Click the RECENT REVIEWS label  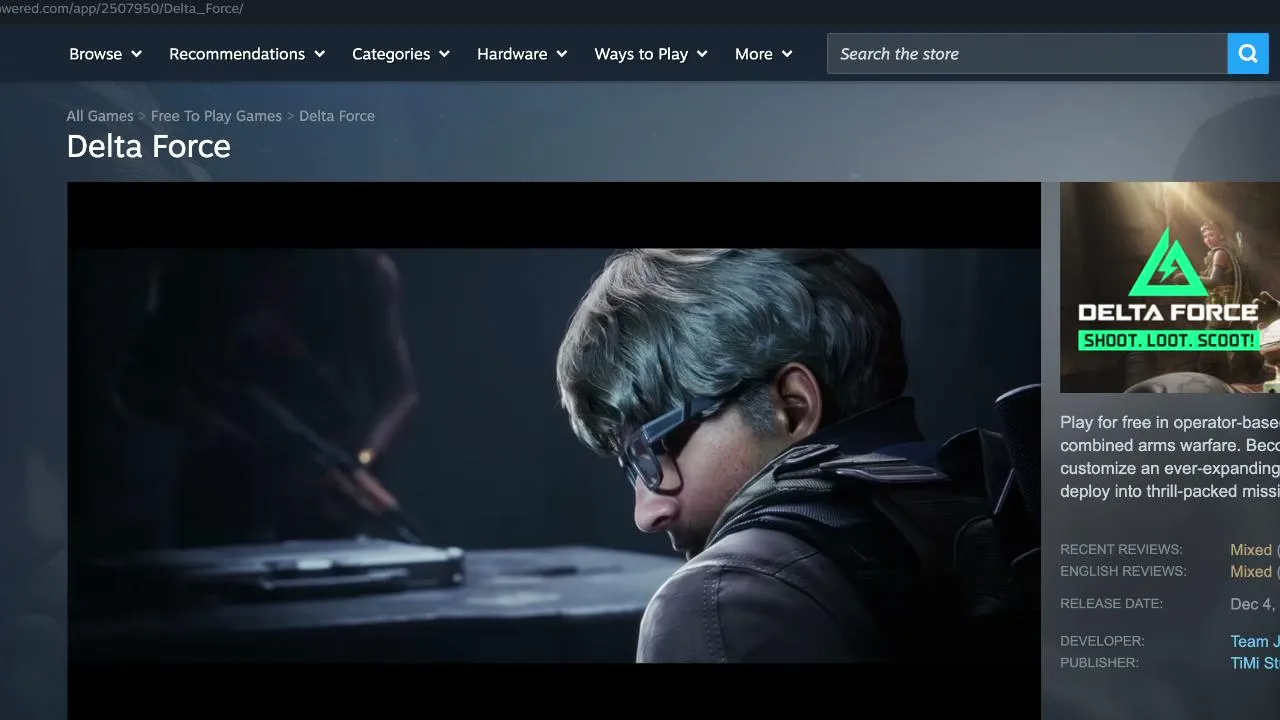[1121, 550]
